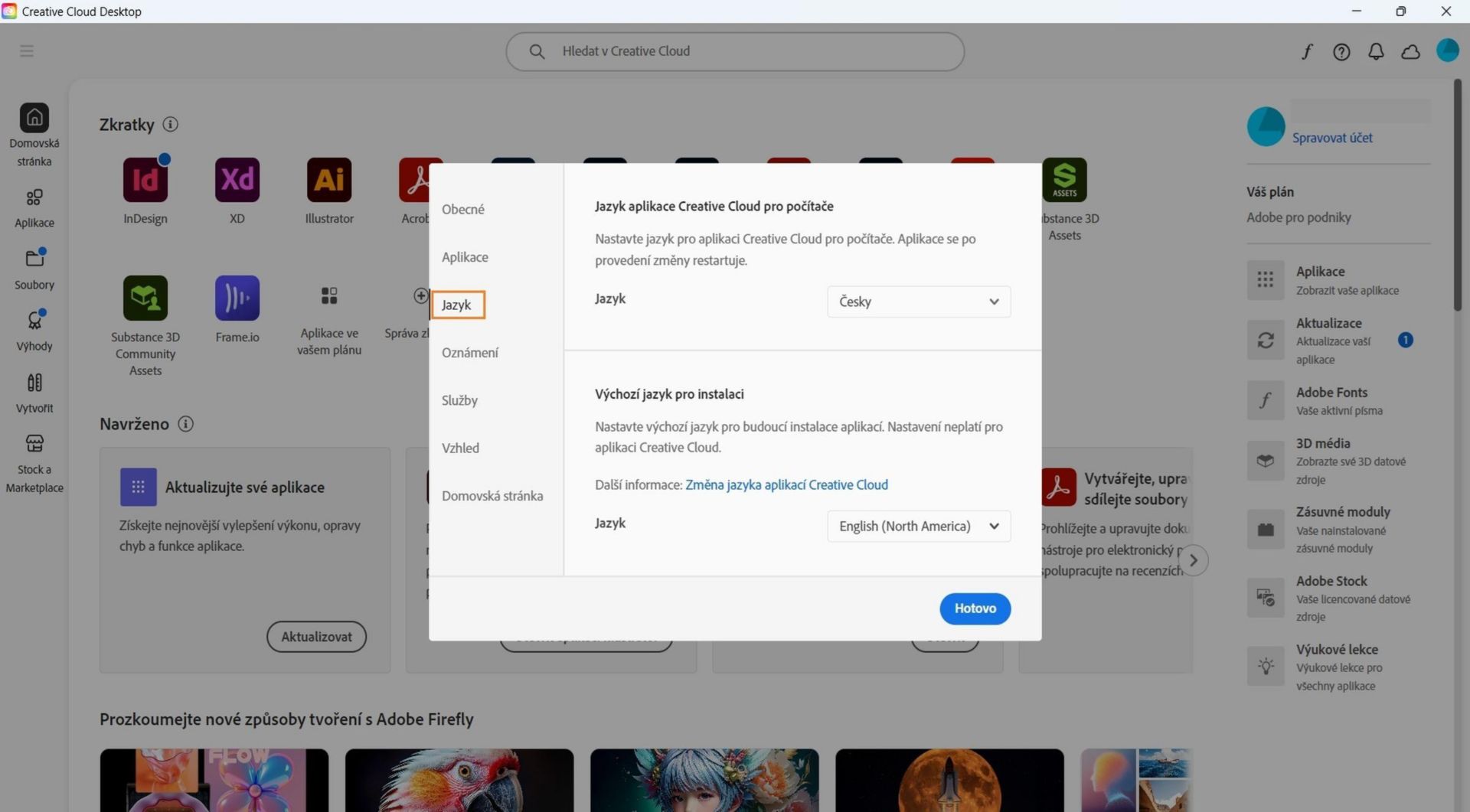Screen dimensions: 1470x812
Task: Click Spravovat účet link
Action: pyautogui.click(x=1332, y=138)
